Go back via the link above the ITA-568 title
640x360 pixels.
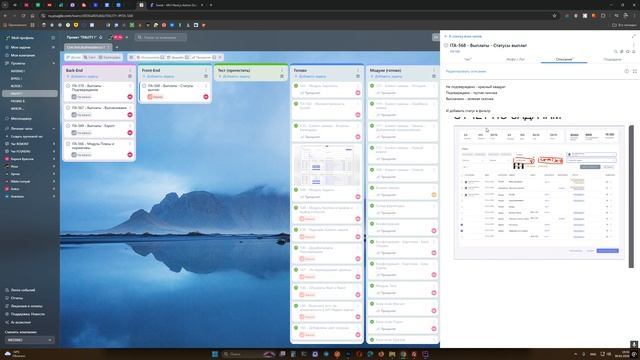(463, 36)
